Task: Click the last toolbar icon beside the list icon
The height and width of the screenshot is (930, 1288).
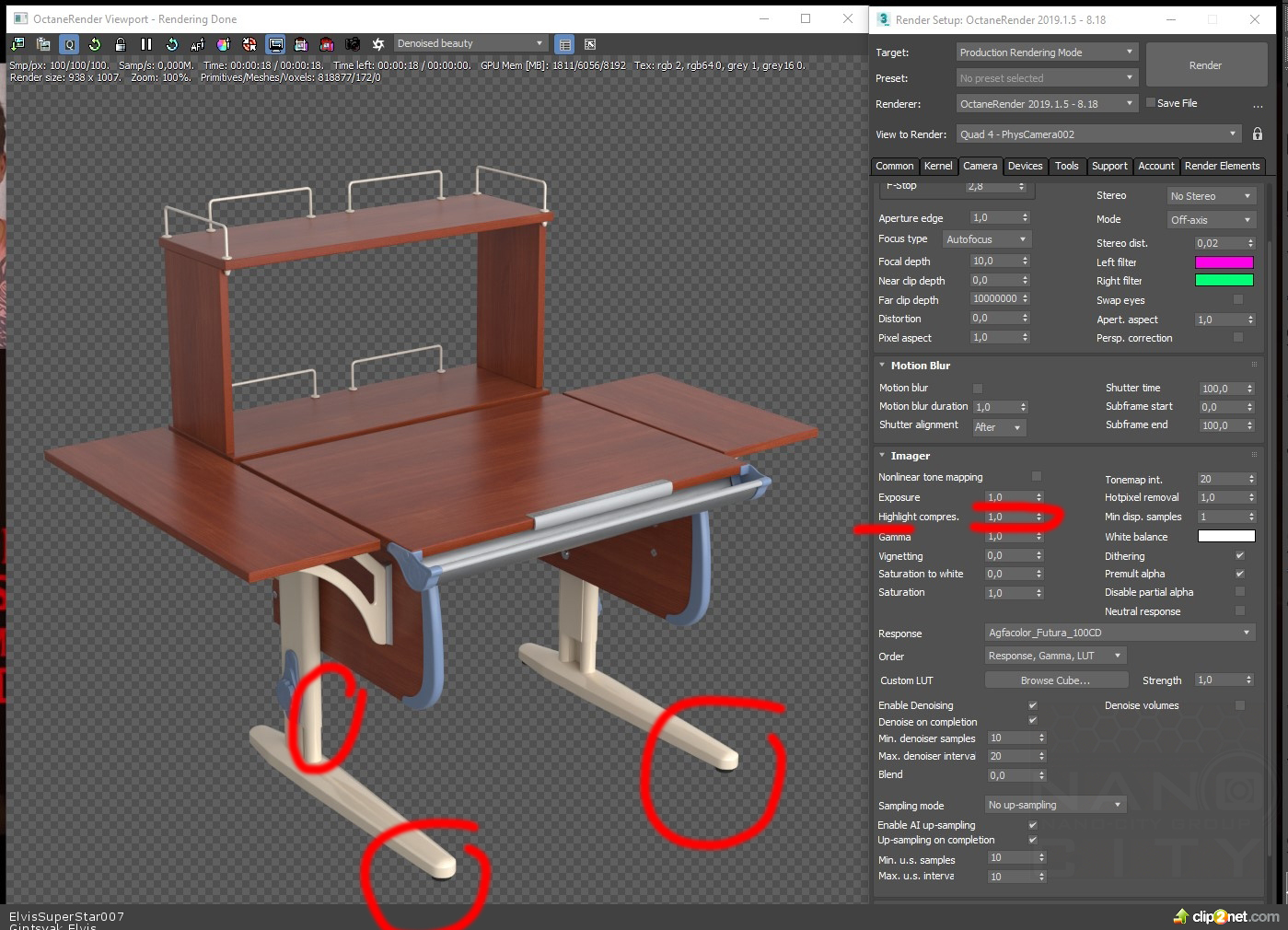Action: point(590,44)
